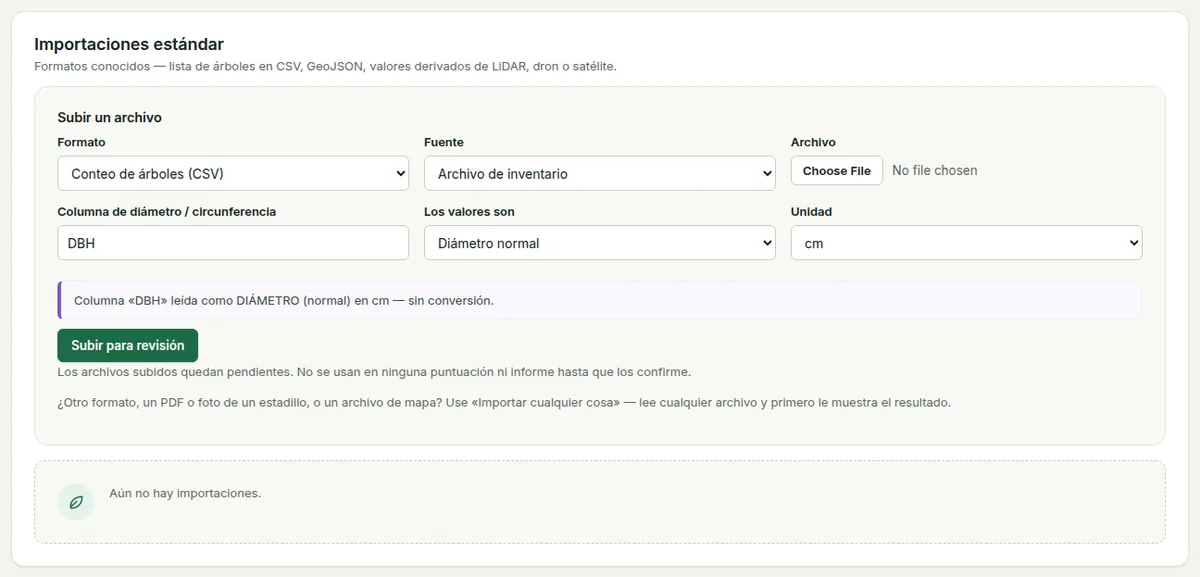Click the 'Importaciones estándar' heading
Screen dimensions: 1200x577
(x=129, y=44)
